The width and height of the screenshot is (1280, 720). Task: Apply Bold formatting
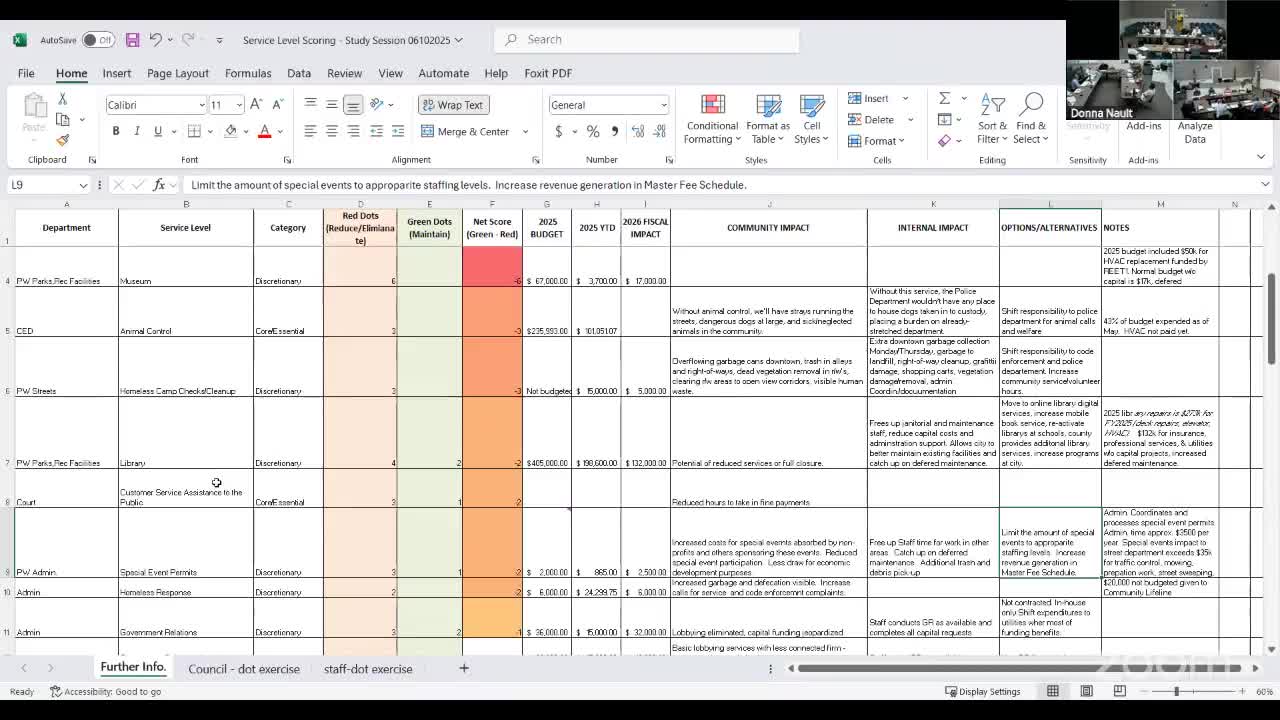pyautogui.click(x=116, y=131)
